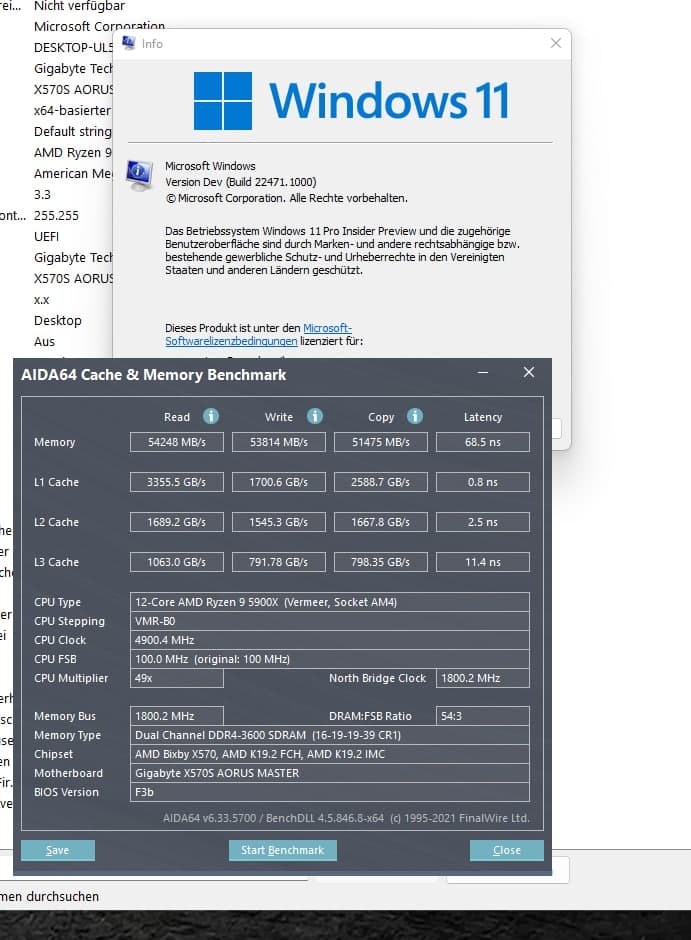Click Aus row in system info
Viewport: 691px width, 940px height.
44,341
